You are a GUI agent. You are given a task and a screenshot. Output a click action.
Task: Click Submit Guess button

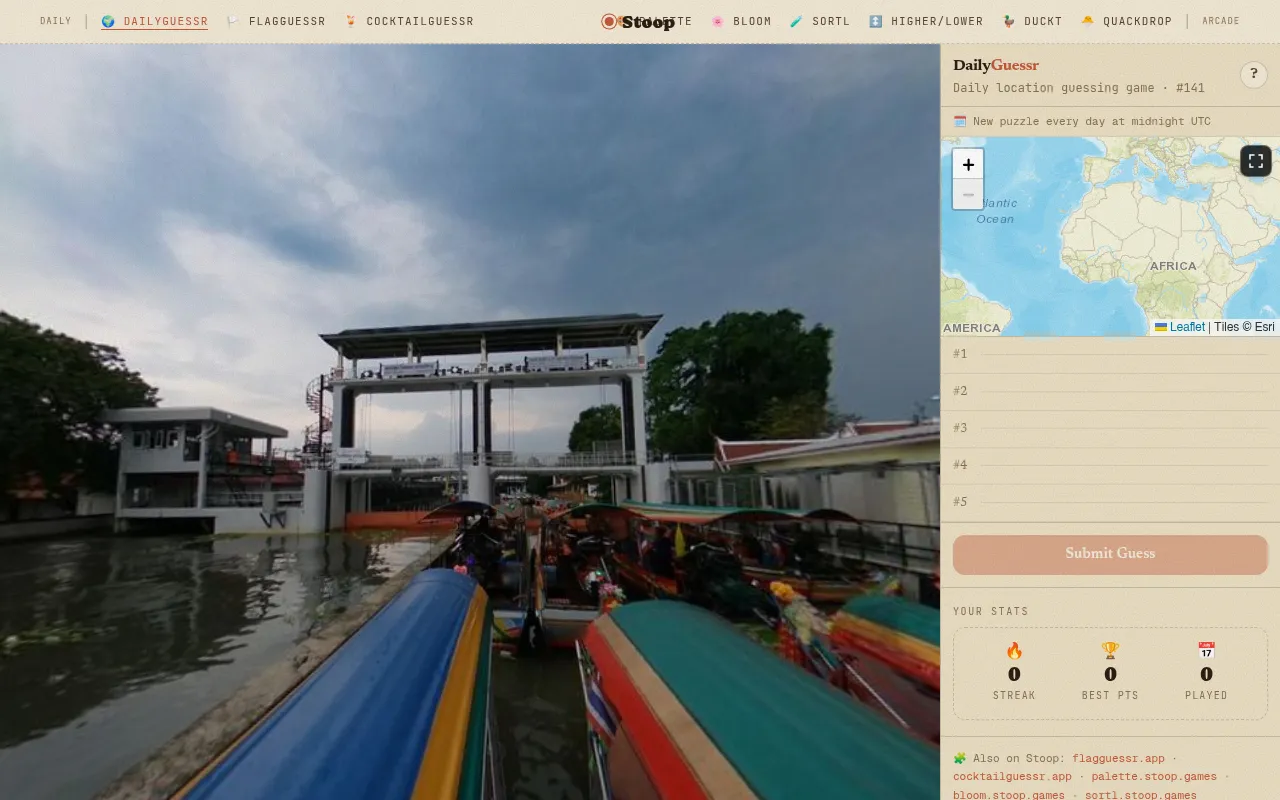click(x=1110, y=554)
